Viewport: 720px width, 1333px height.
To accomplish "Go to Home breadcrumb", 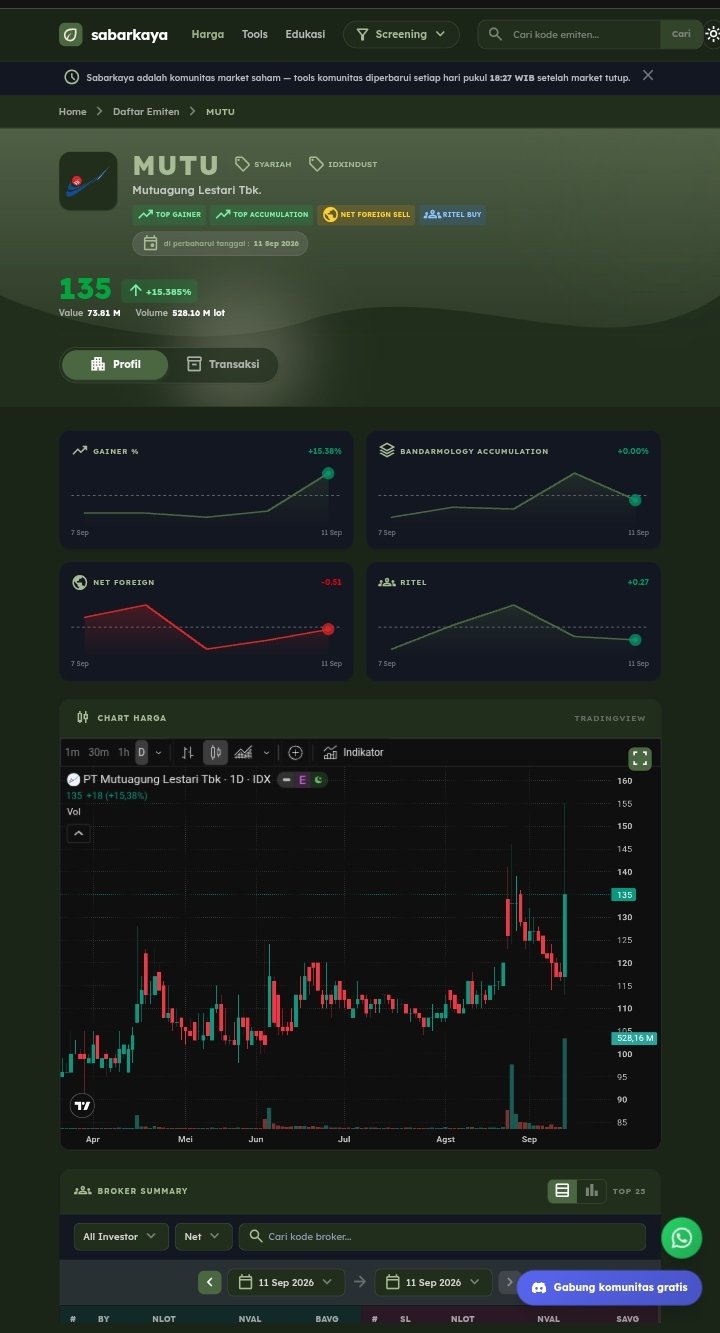I will (72, 112).
